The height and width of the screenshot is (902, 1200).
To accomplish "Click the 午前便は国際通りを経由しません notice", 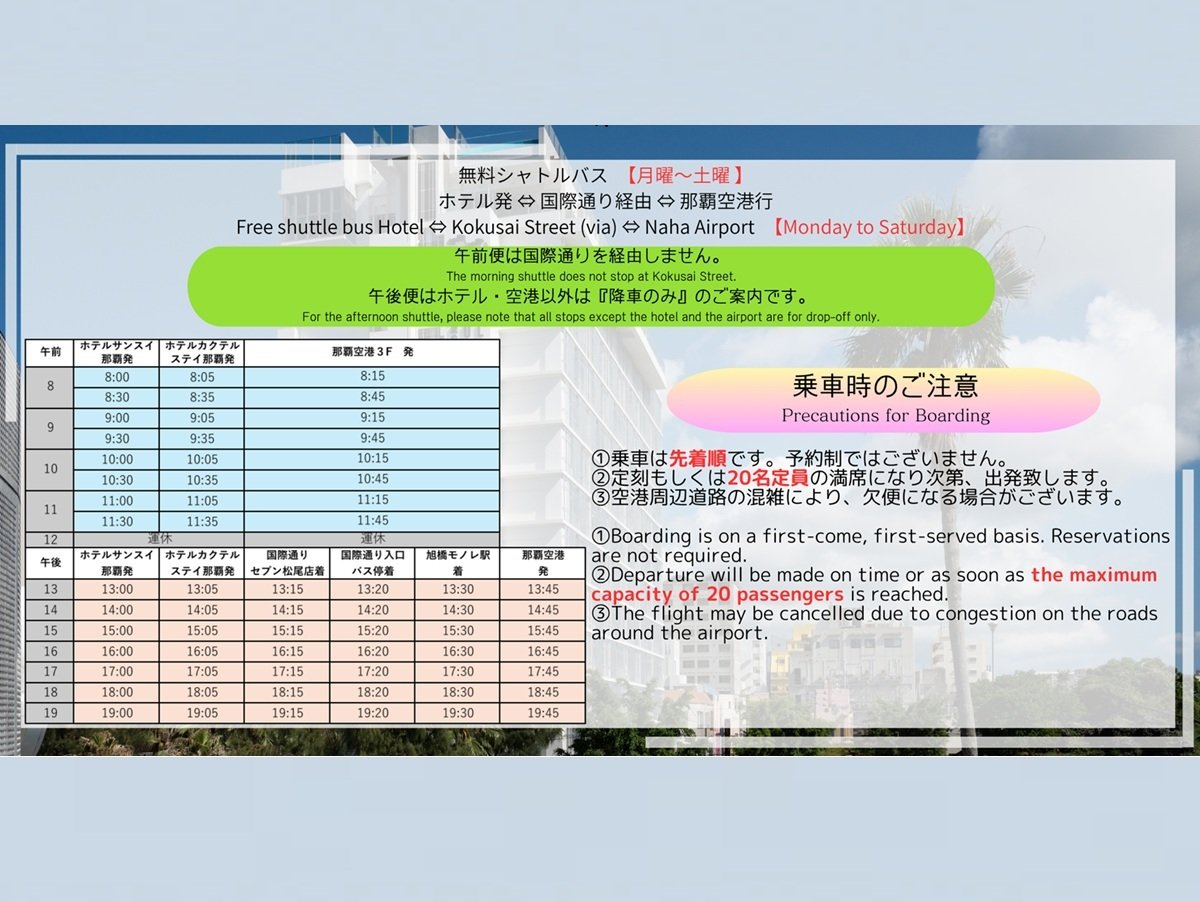I will pos(590,256).
